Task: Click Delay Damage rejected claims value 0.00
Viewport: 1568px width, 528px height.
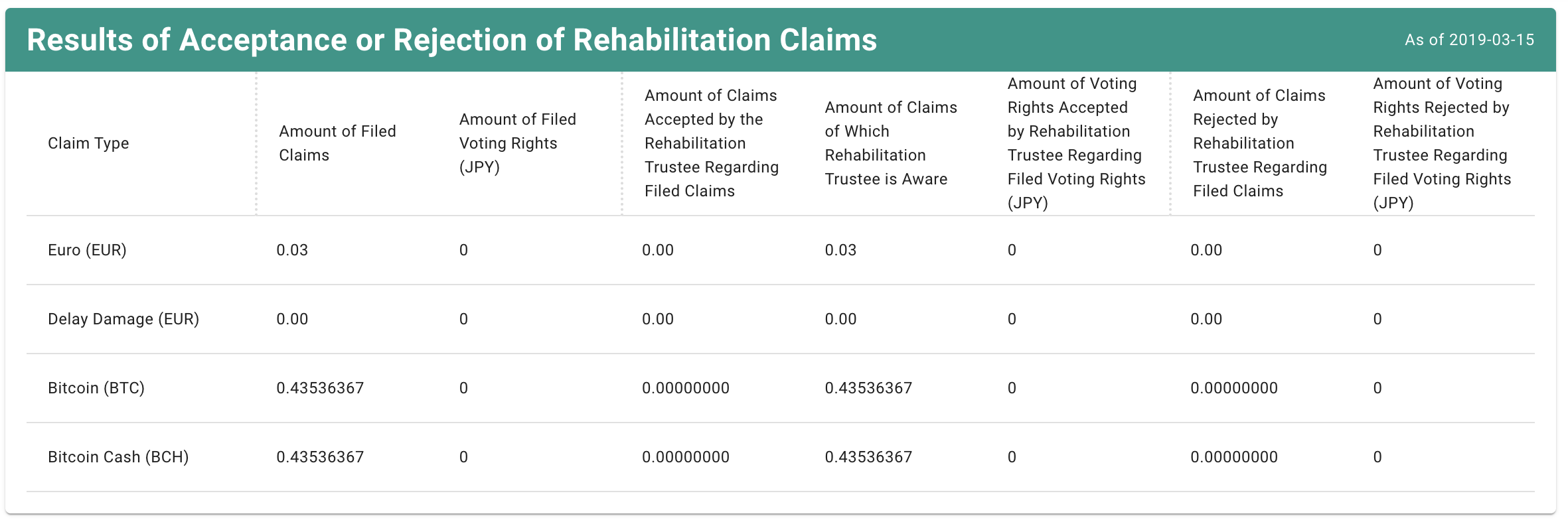Action: (x=1206, y=319)
